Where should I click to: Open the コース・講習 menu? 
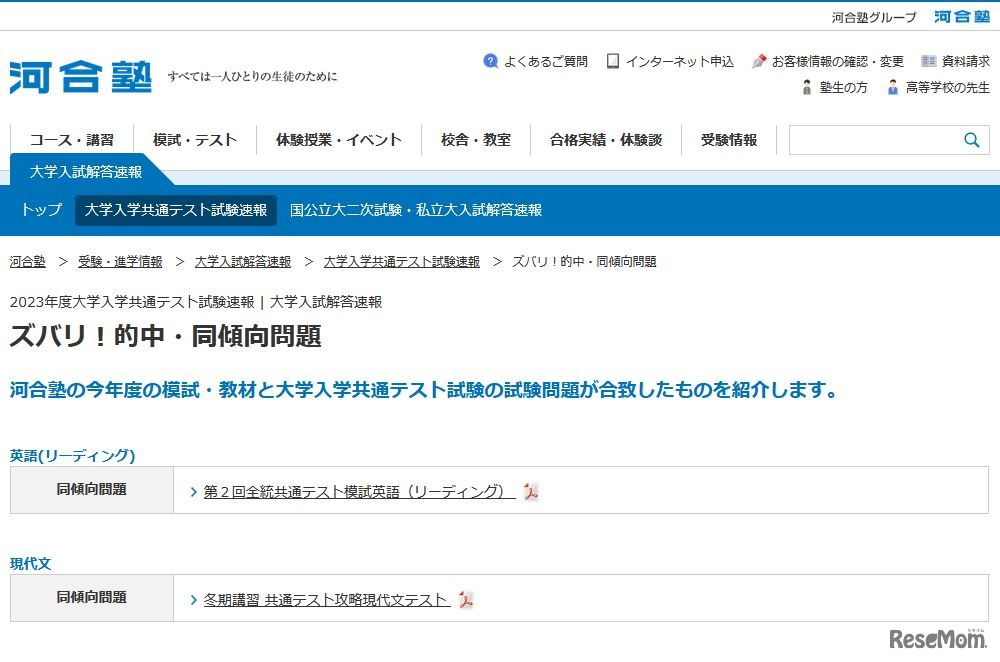[x=71, y=140]
